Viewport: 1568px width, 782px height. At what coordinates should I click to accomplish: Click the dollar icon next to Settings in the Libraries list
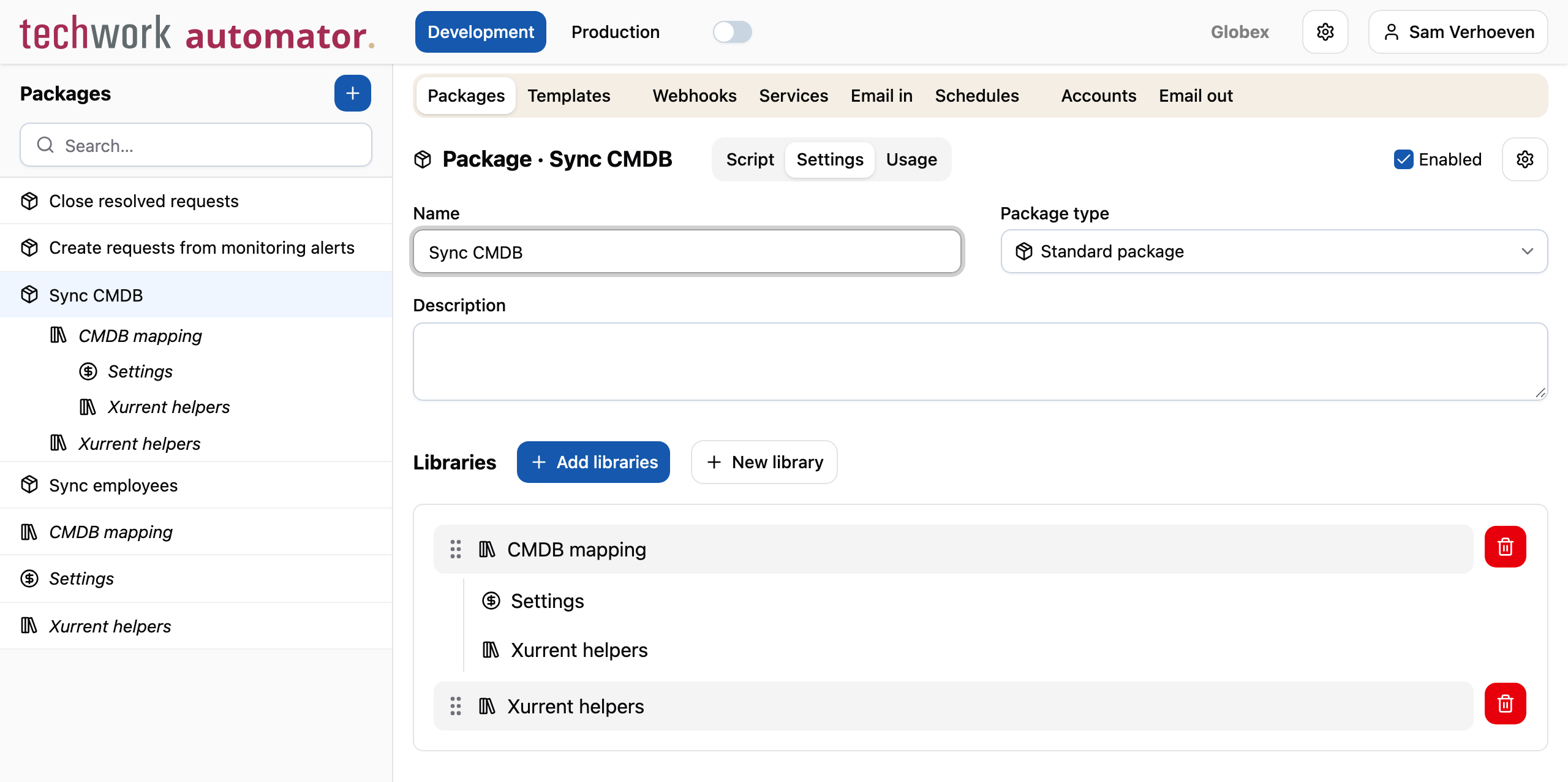[x=491, y=601]
